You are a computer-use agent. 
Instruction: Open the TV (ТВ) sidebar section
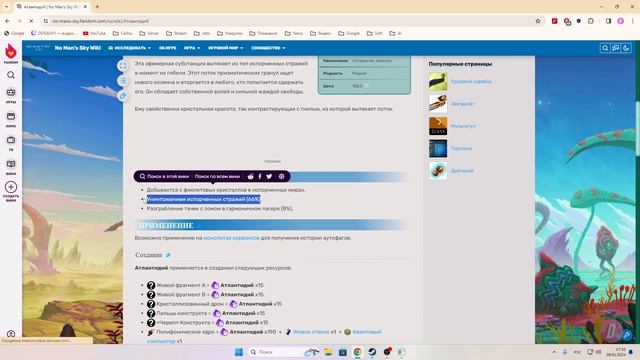pos(11,143)
